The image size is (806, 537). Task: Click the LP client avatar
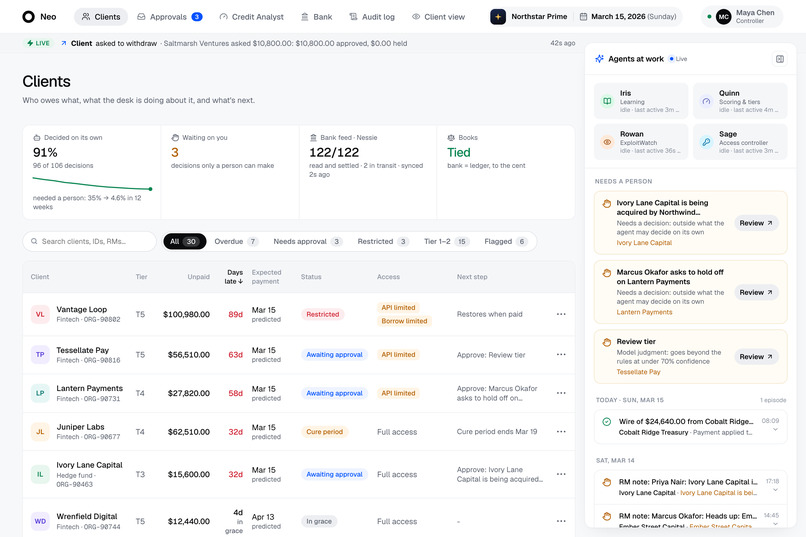(40, 393)
